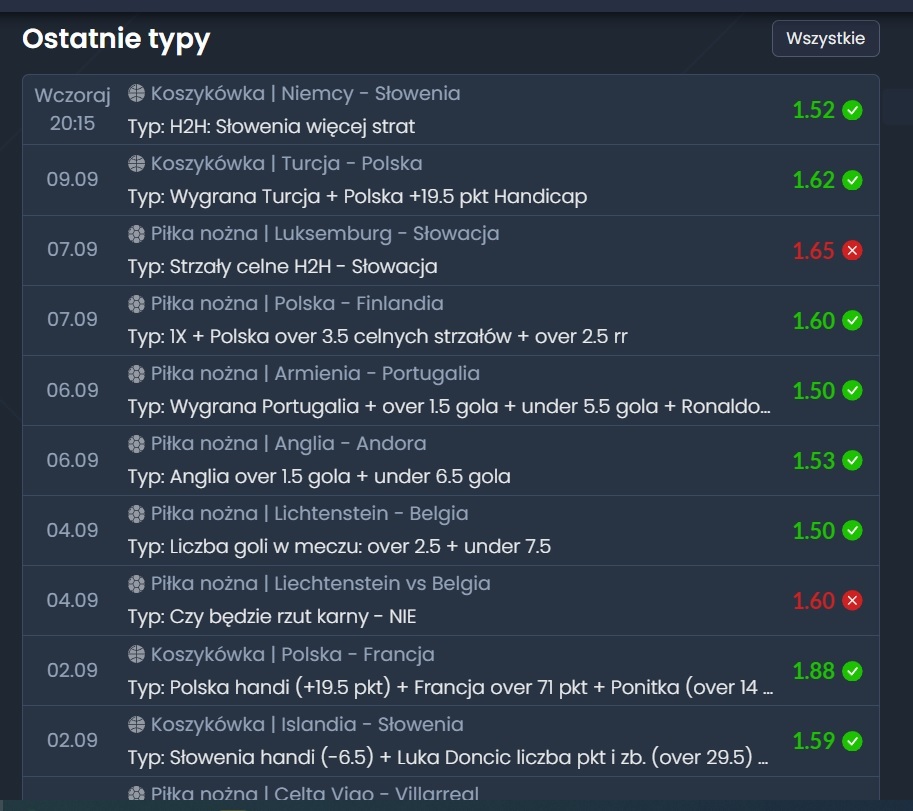Click the "Ostatnie typy" heading

coord(116,39)
